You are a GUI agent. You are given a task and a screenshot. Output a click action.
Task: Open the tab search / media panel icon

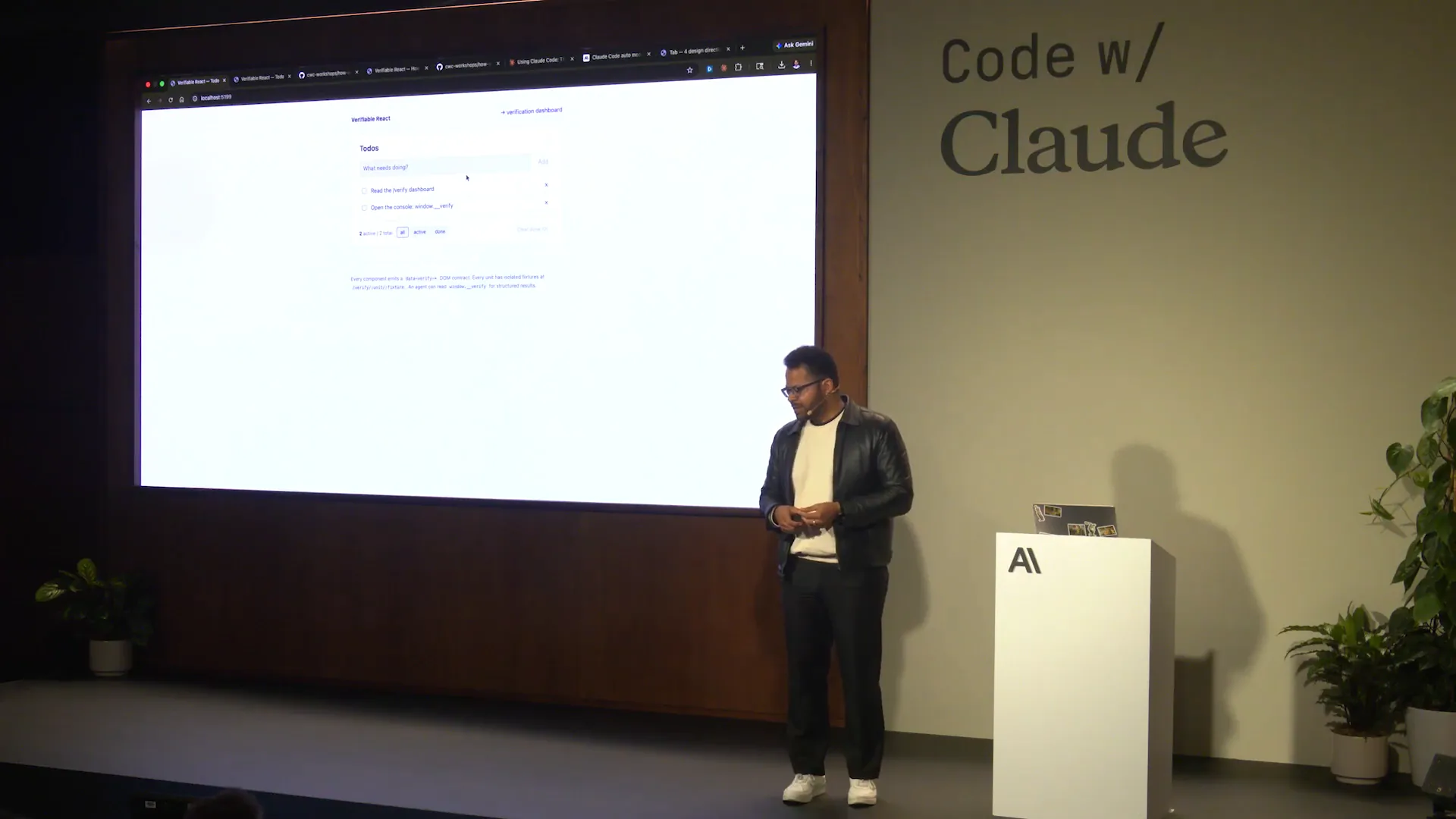pyautogui.click(x=759, y=67)
